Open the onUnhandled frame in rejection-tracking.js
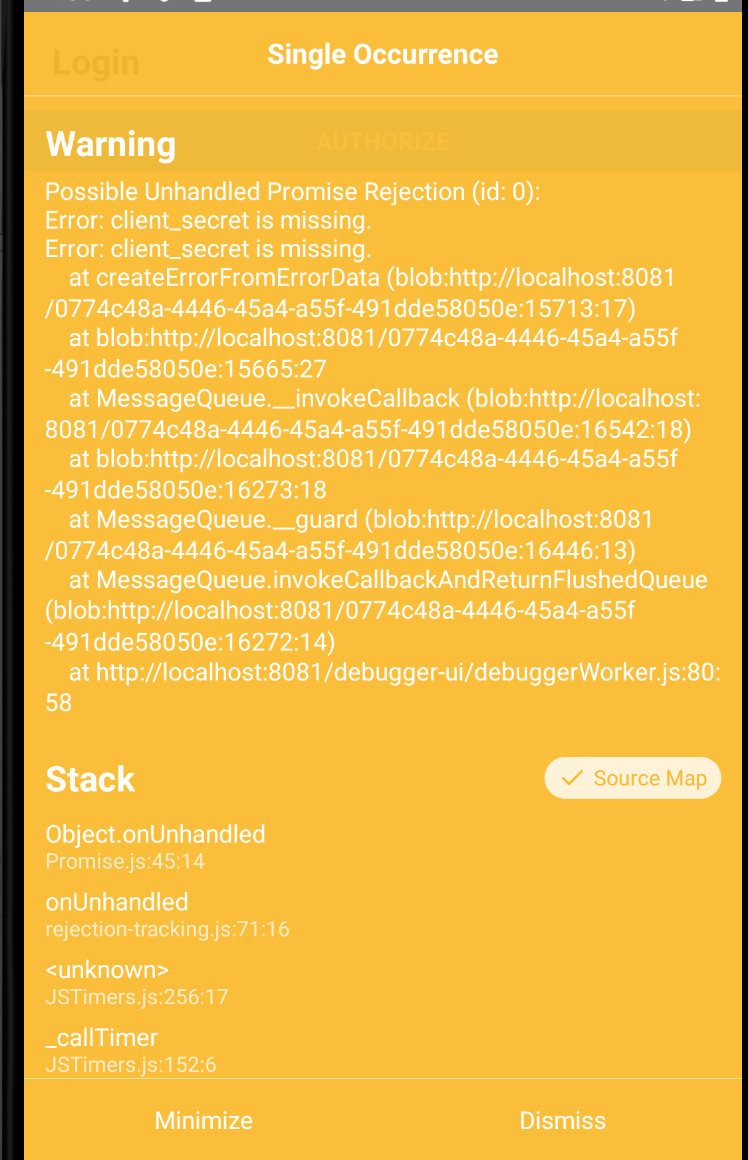The width and height of the screenshot is (748, 1160). pos(117,901)
